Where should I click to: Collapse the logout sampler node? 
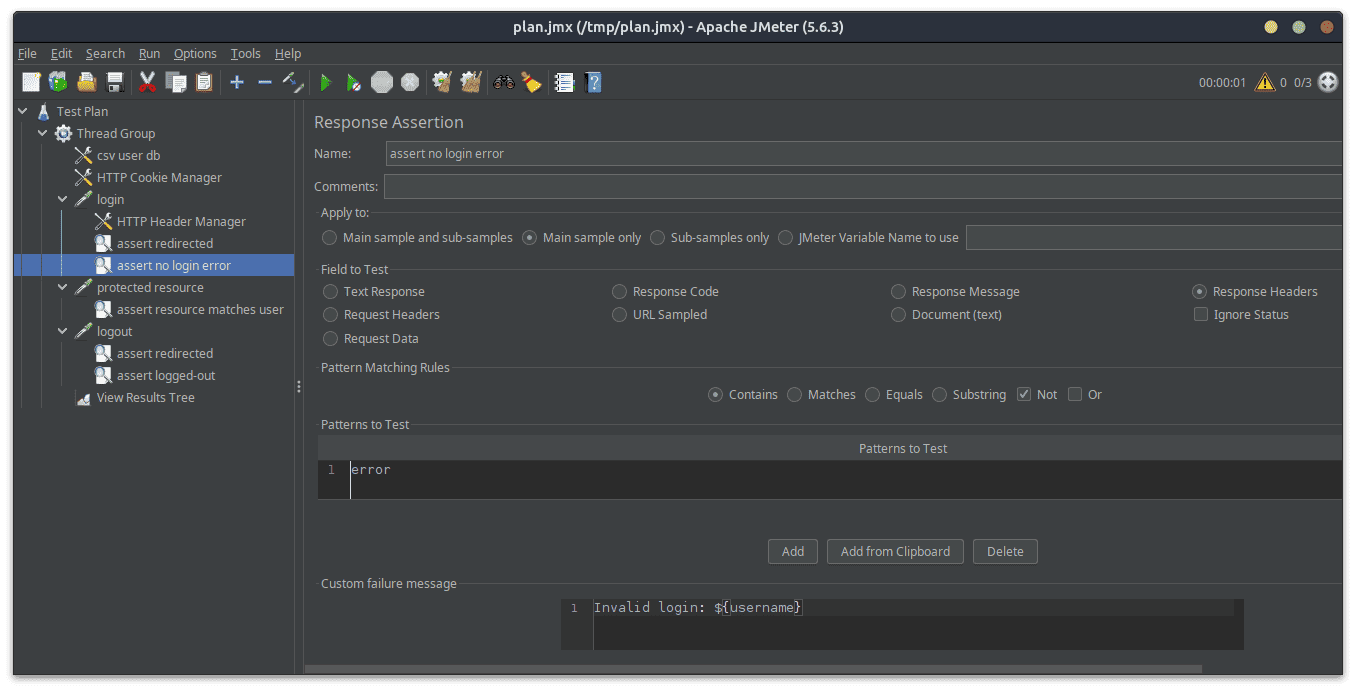click(63, 331)
